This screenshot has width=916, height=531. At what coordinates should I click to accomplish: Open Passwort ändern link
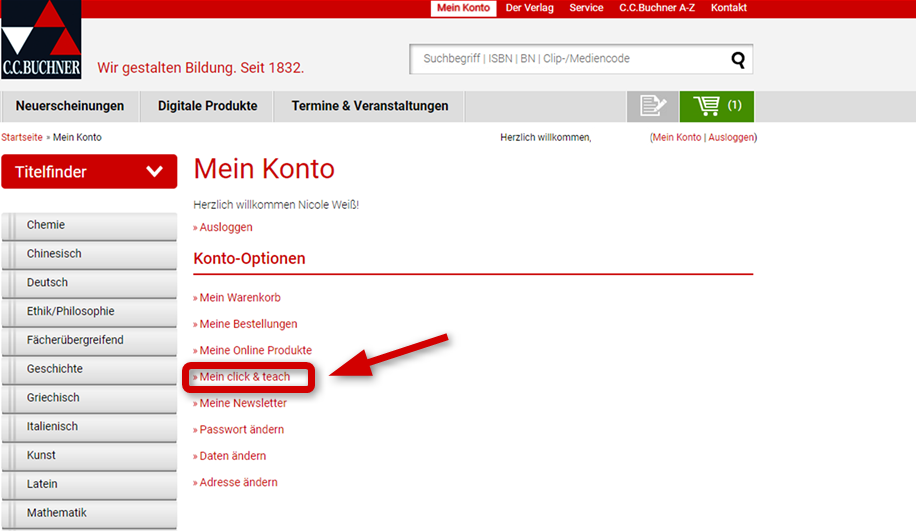pyautogui.click(x=241, y=429)
